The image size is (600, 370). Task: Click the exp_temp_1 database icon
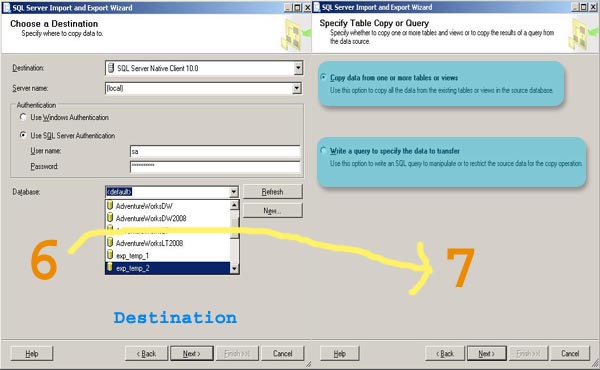tap(110, 255)
